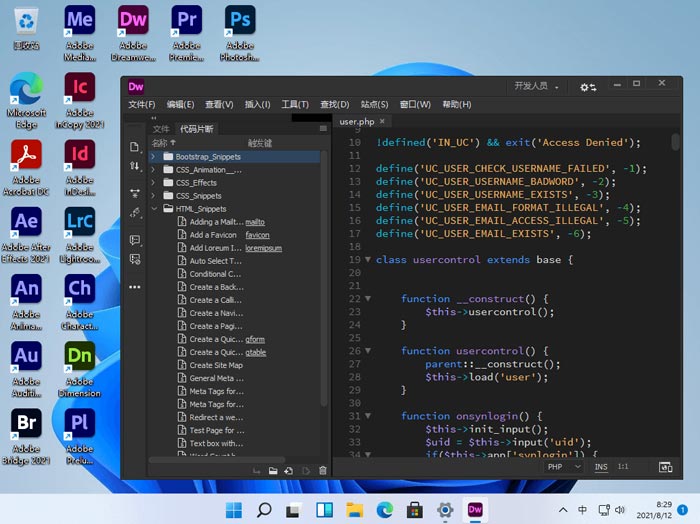Open the 开发人员 workspace dropdown

pyautogui.click(x=536, y=86)
